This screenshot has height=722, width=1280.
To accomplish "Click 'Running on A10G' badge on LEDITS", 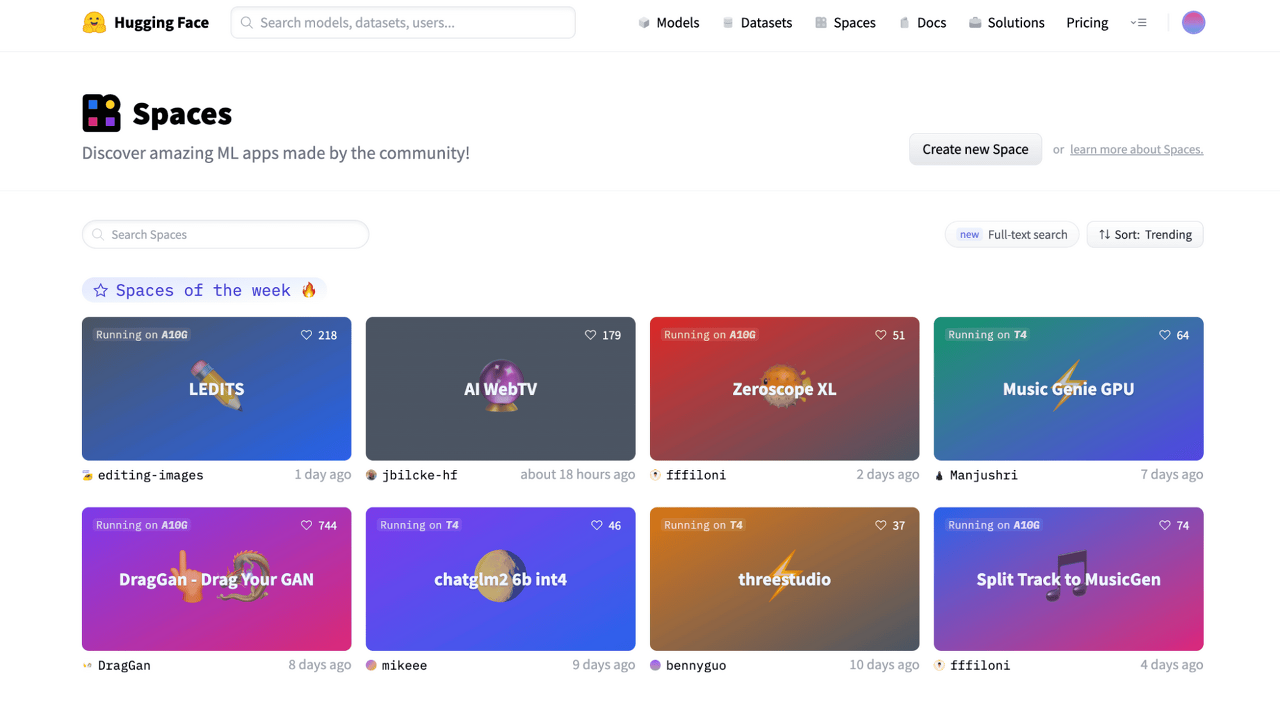I will tap(142, 335).
